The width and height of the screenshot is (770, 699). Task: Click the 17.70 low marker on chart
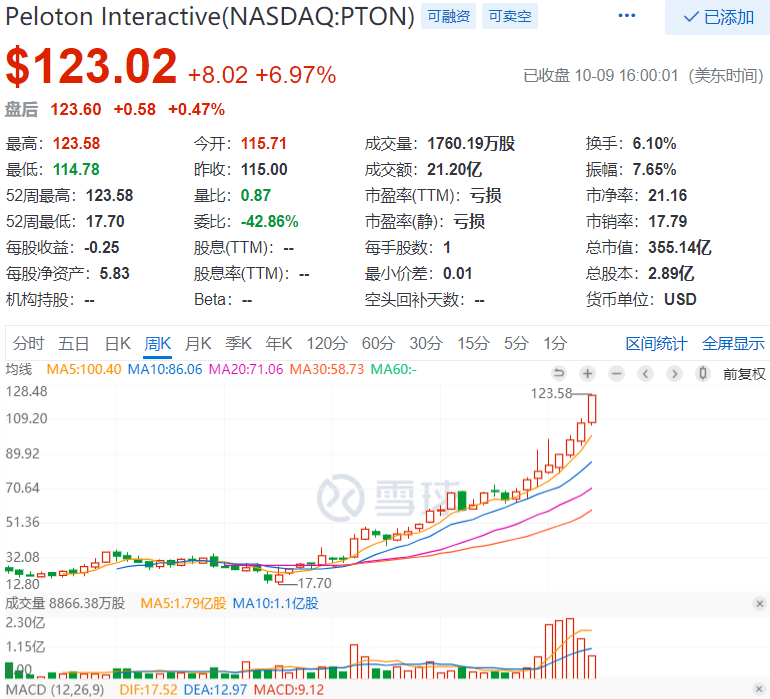(315, 583)
